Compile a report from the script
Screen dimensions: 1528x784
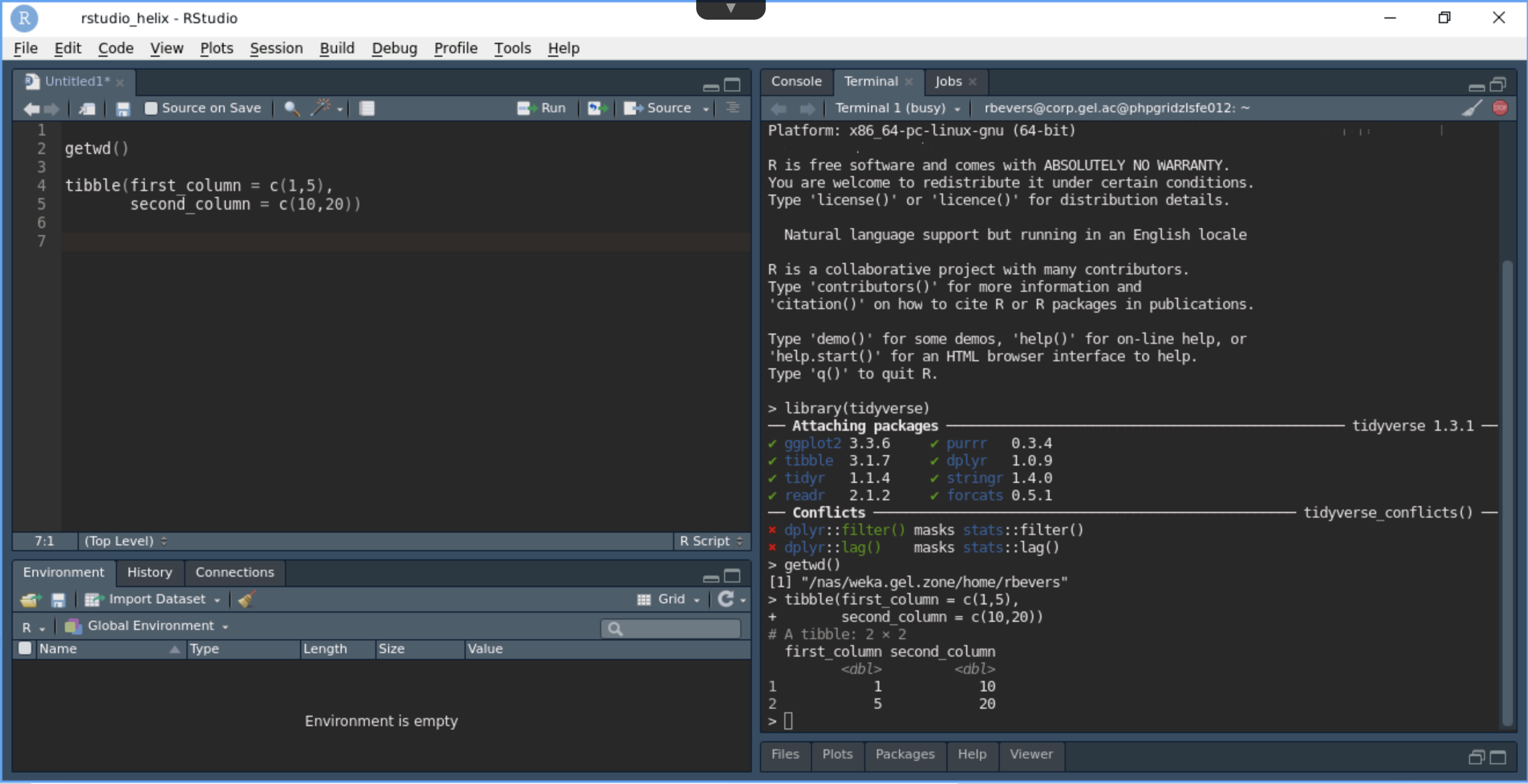click(367, 108)
